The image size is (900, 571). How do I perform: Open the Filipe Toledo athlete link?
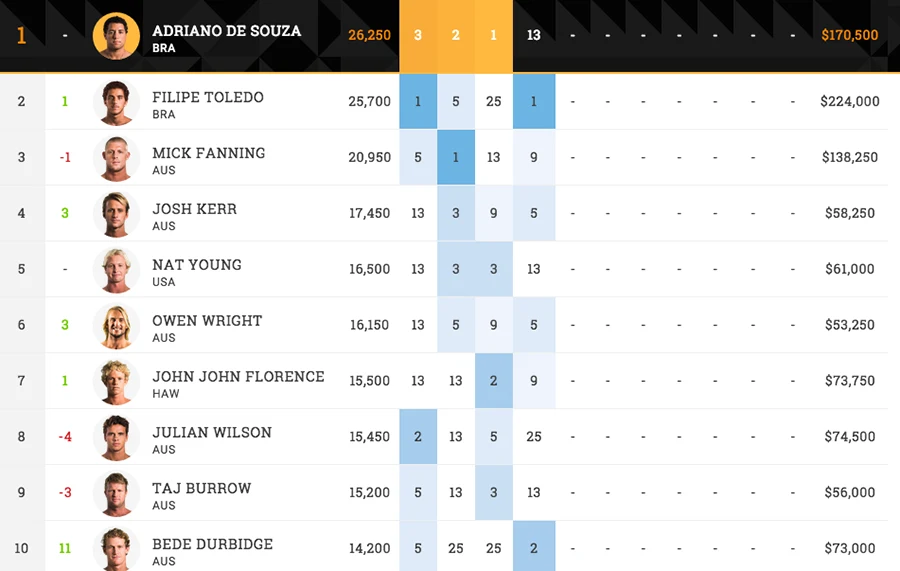(x=208, y=98)
